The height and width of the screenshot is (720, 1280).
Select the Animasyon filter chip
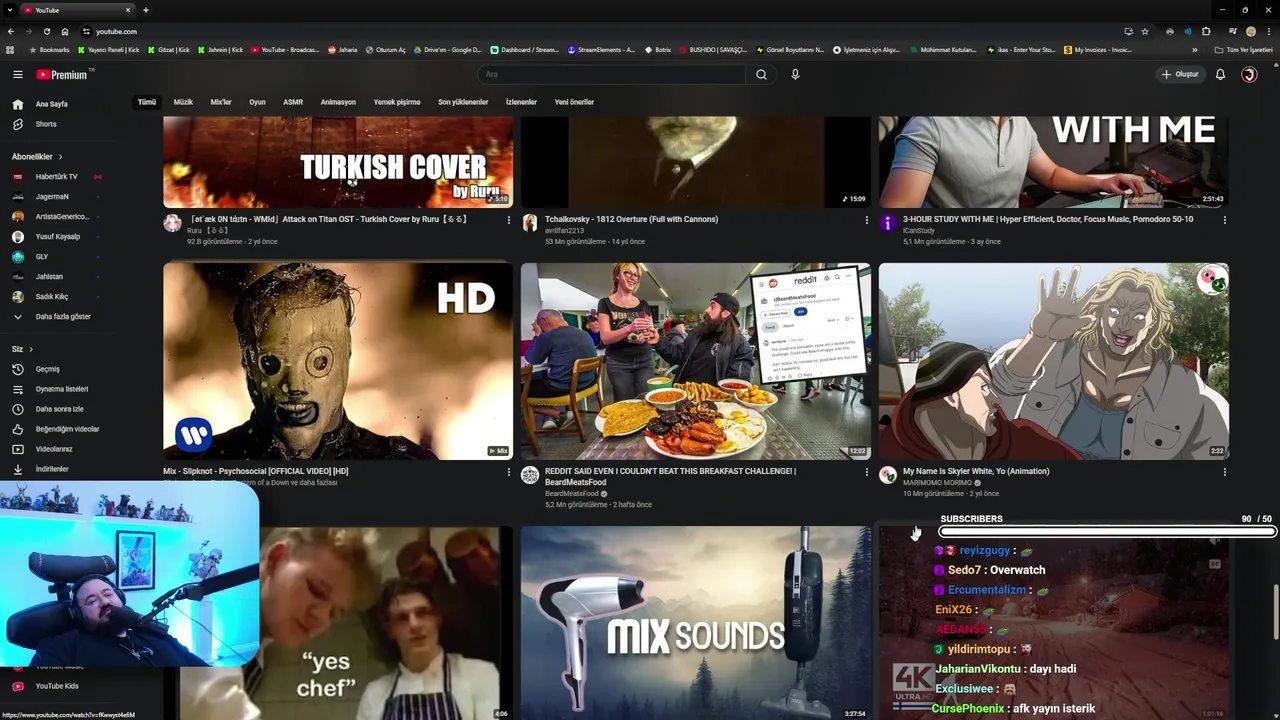click(x=338, y=102)
